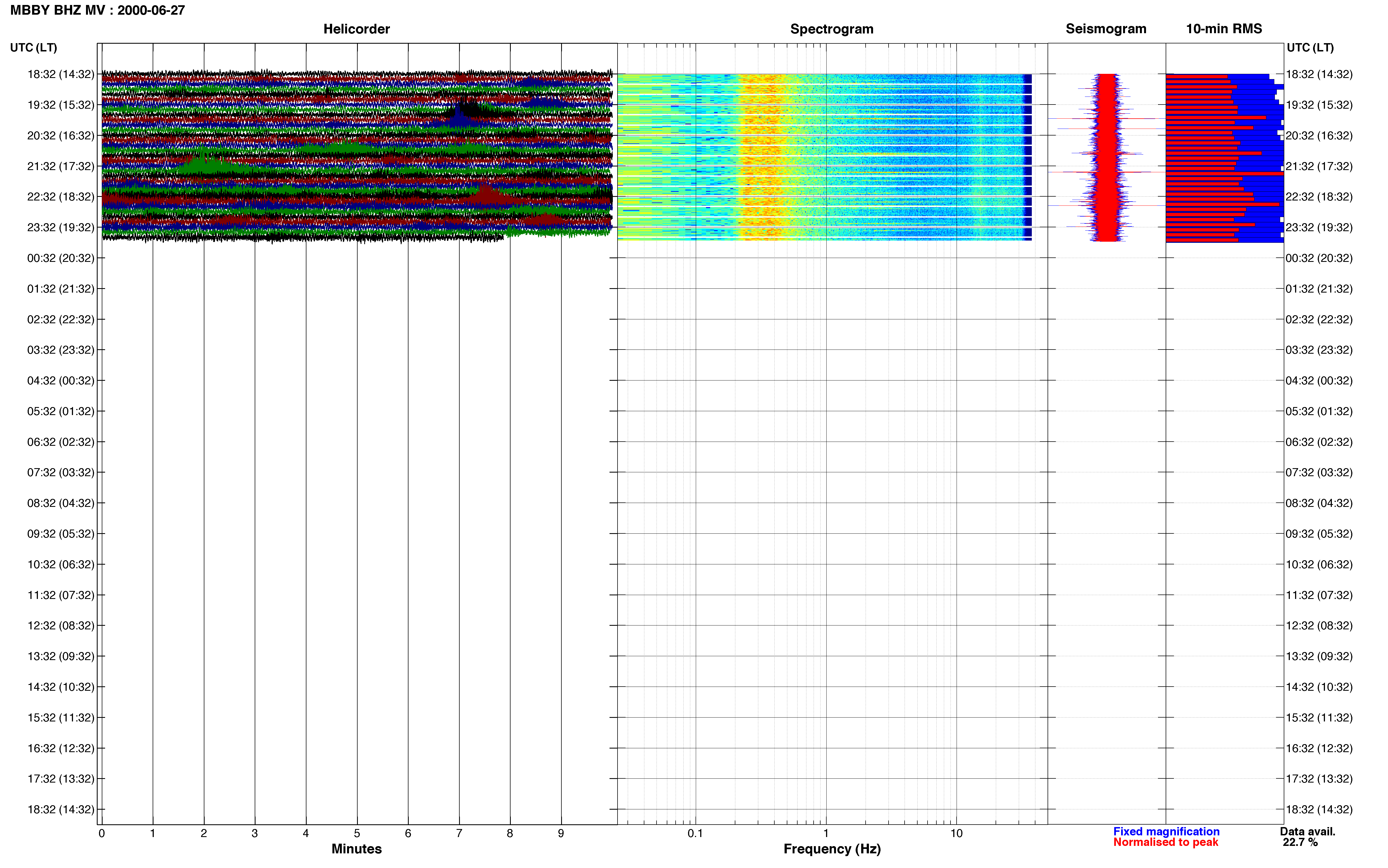
Task: Select the Fixed magnification legend text
Action: pyautogui.click(x=1166, y=832)
